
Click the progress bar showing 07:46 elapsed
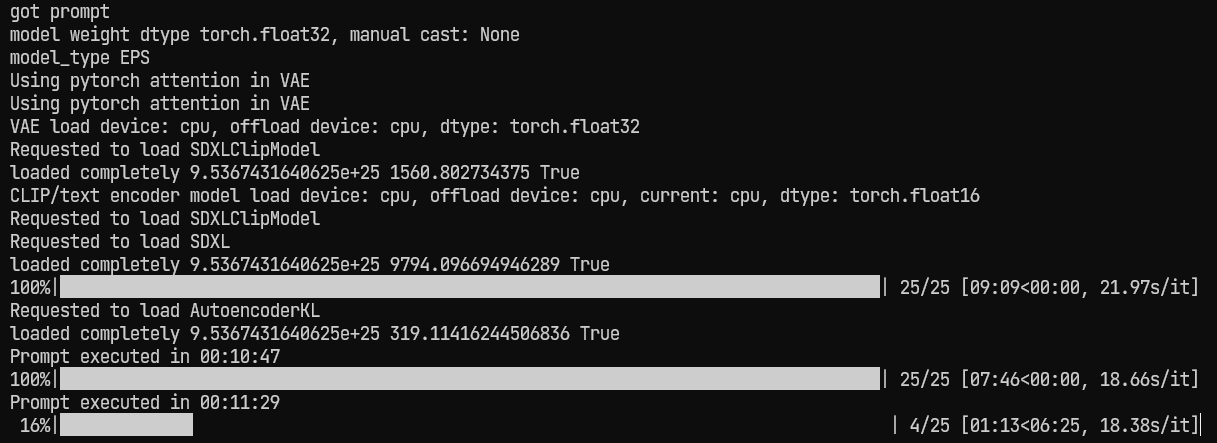click(x=469, y=379)
